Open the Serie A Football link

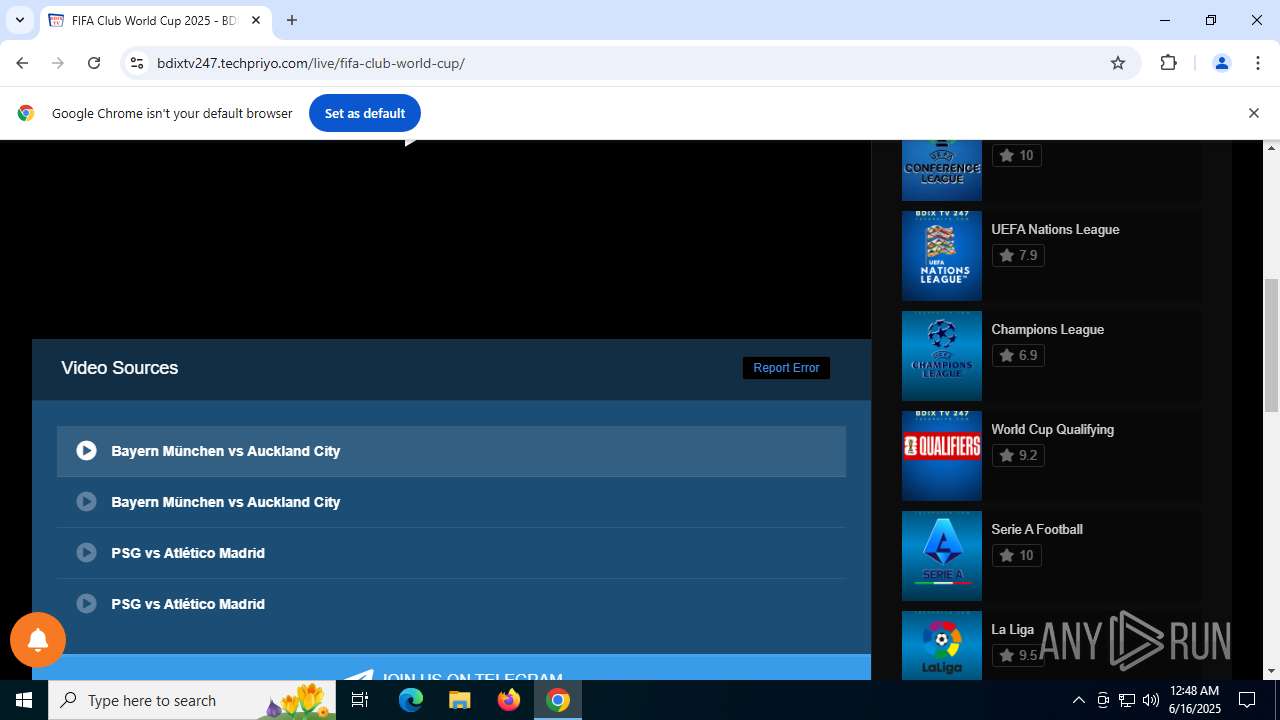pos(1037,529)
